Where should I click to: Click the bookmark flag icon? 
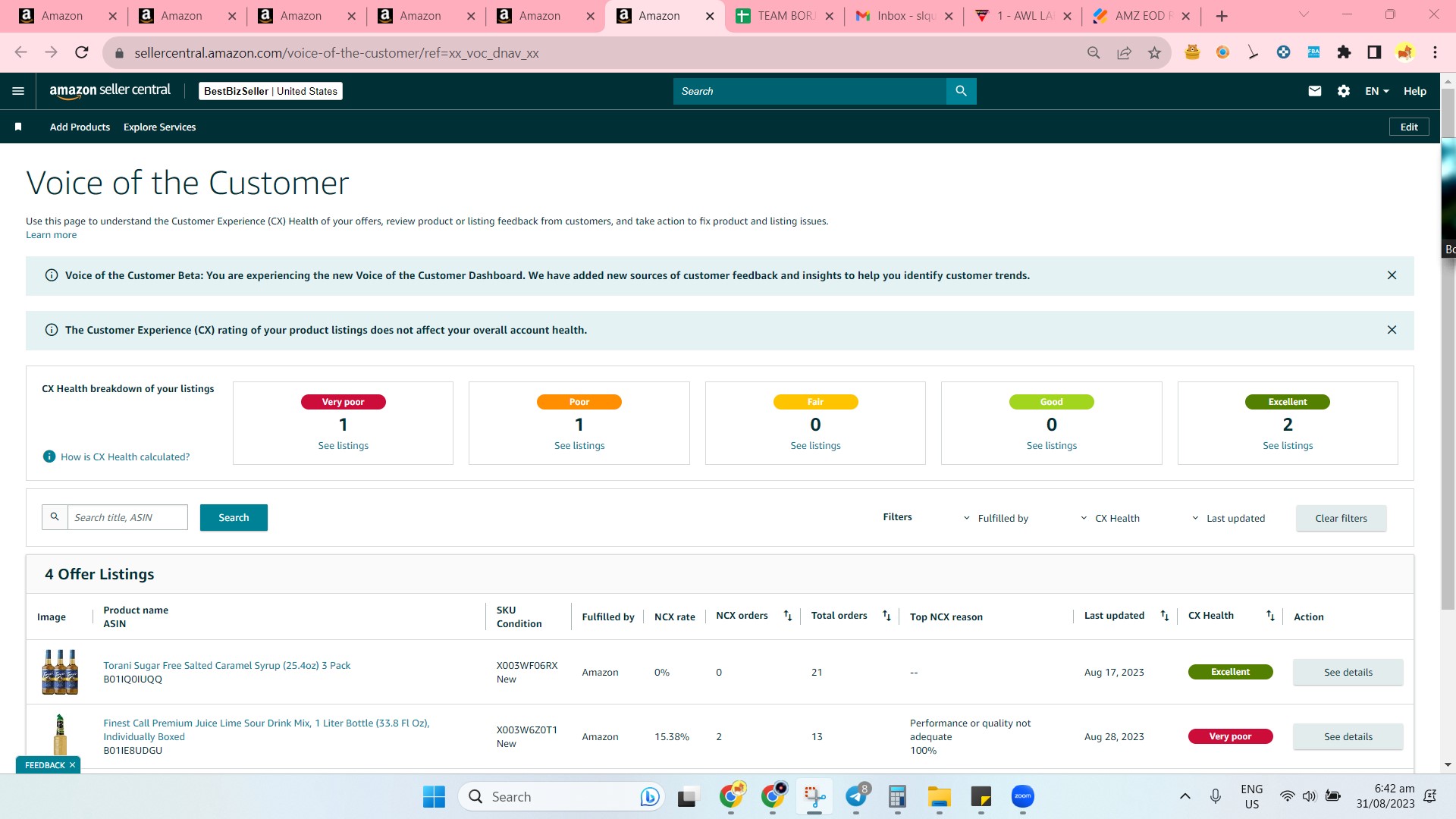18,127
